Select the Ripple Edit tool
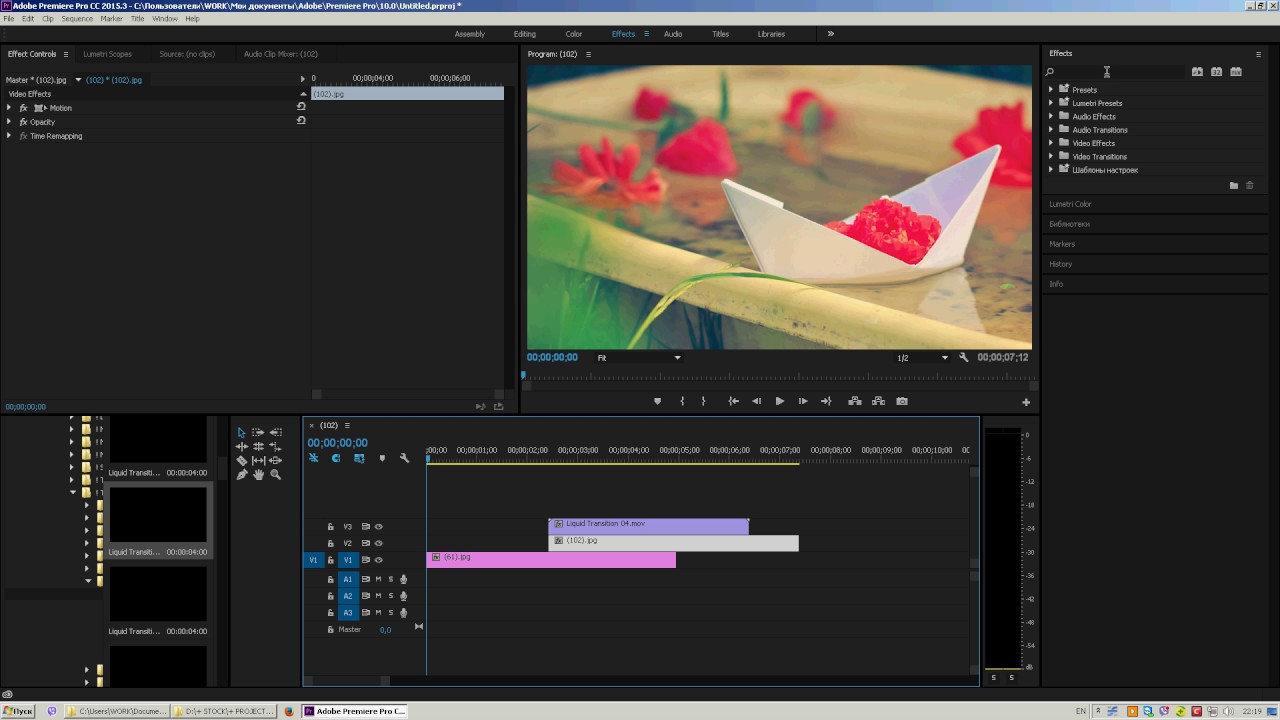Screen dimensions: 1280x720 (241, 446)
